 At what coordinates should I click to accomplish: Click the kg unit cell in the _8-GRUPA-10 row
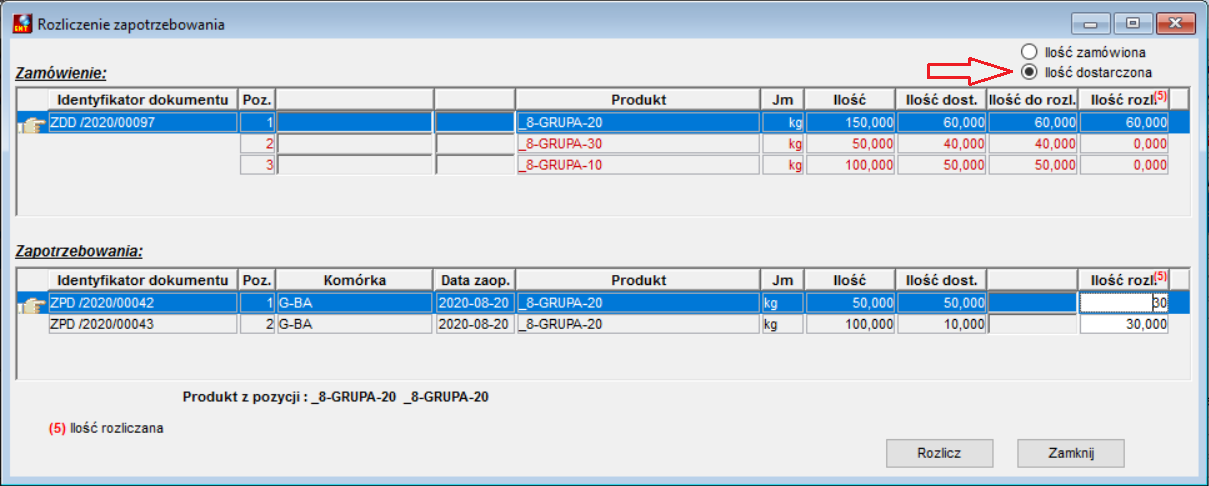pyautogui.click(x=783, y=165)
